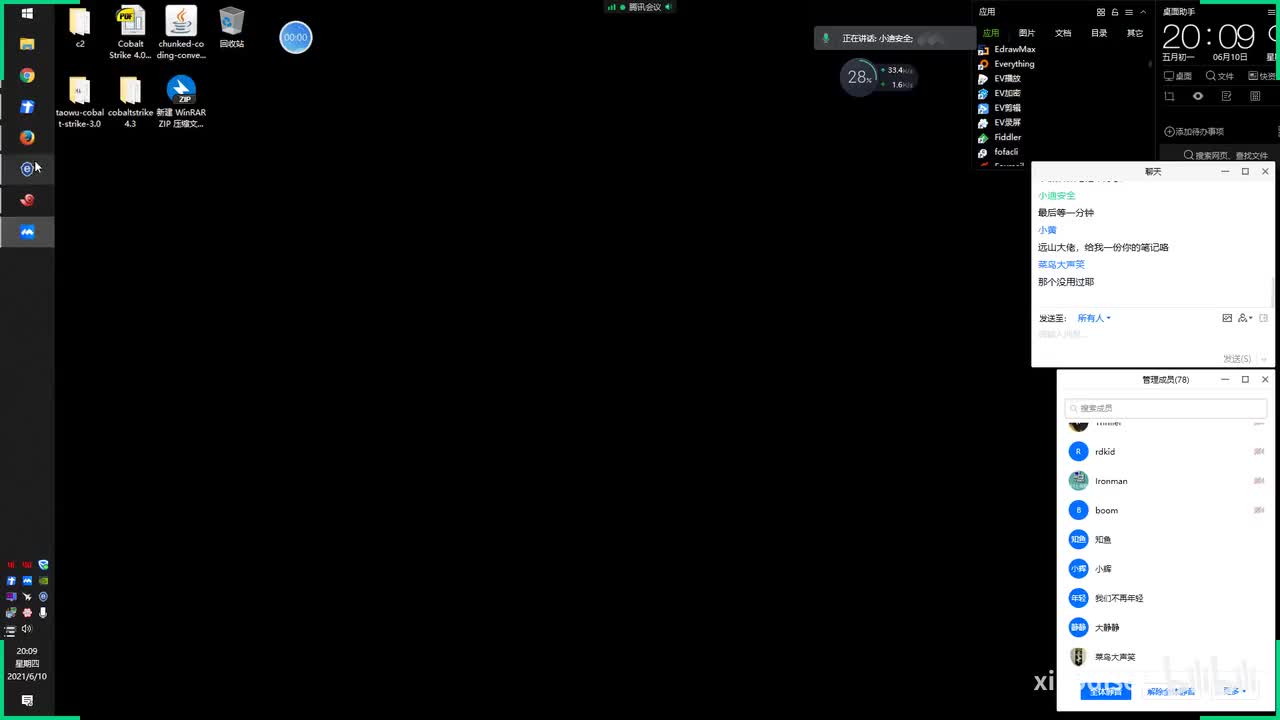The width and height of the screenshot is (1280, 720).
Task: Open the Tencent Meeting taskbar icon
Action: coord(27,232)
